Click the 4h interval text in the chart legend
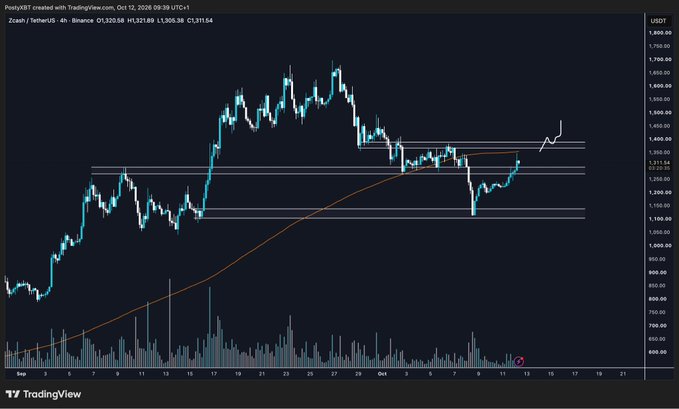Screen dimensions: 679x409 point(65,20)
